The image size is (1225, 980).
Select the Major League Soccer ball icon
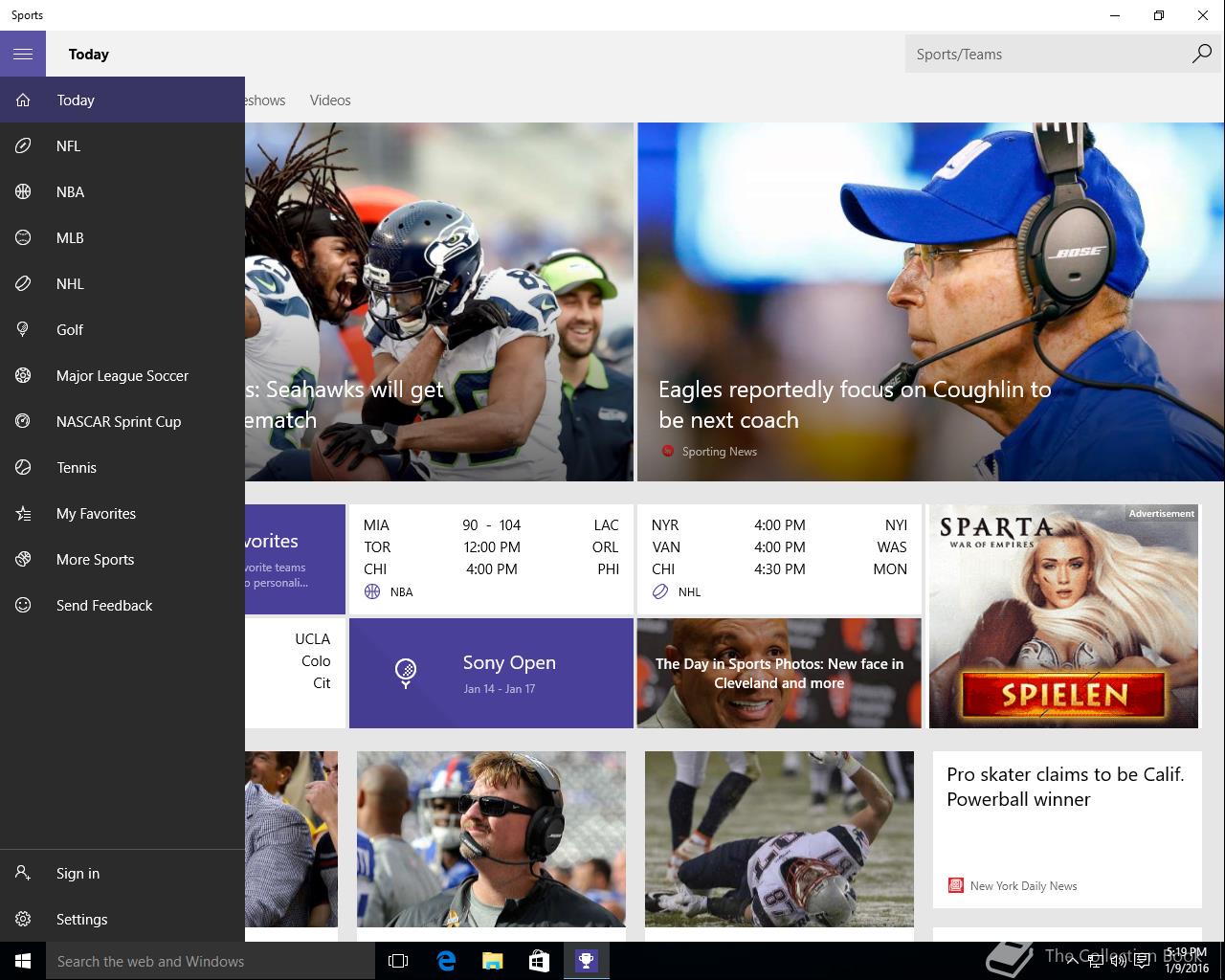pos(23,375)
